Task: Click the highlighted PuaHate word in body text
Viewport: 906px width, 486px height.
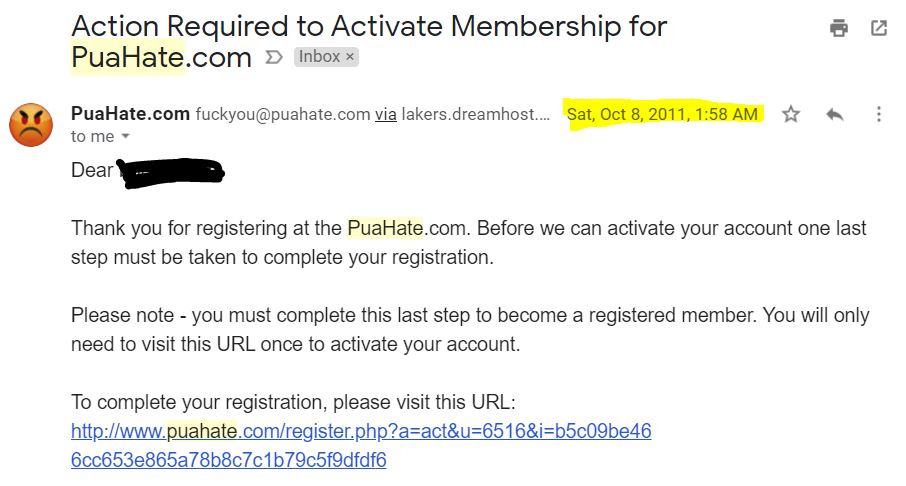Action: pos(385,228)
